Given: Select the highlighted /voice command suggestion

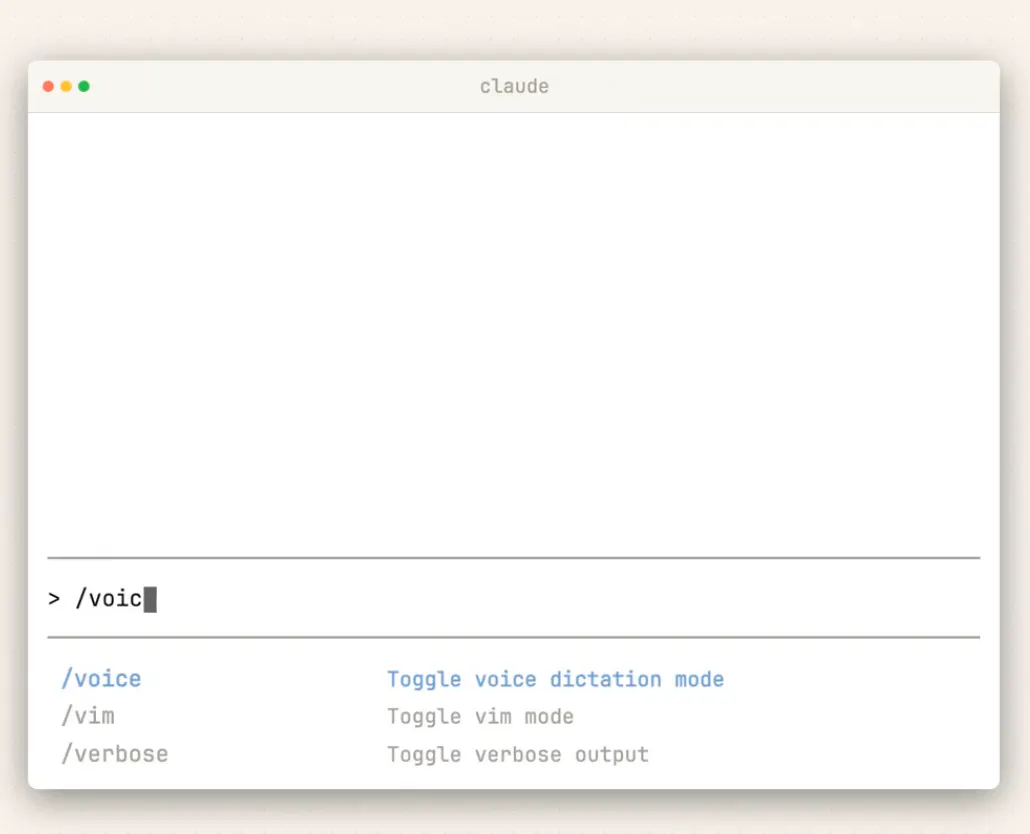Looking at the screenshot, I should pos(101,679).
